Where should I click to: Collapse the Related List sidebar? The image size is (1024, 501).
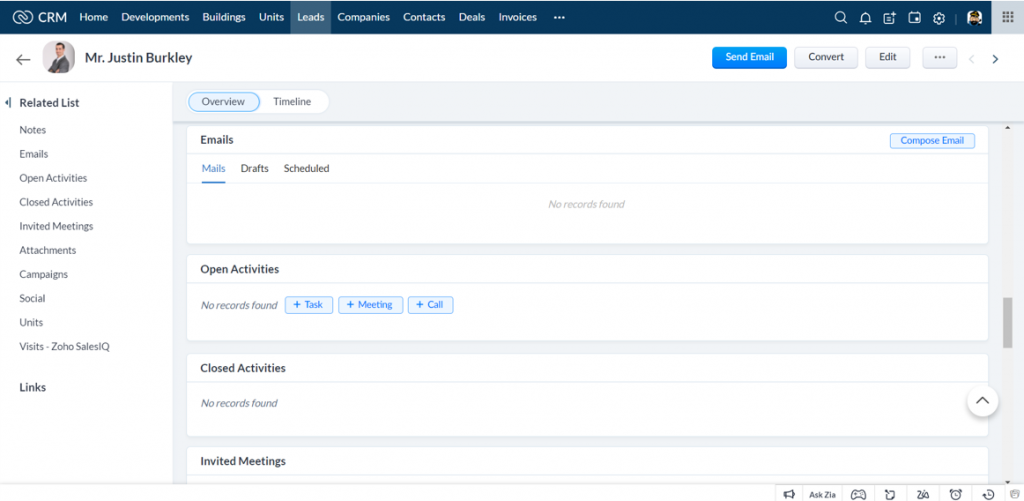[8, 103]
